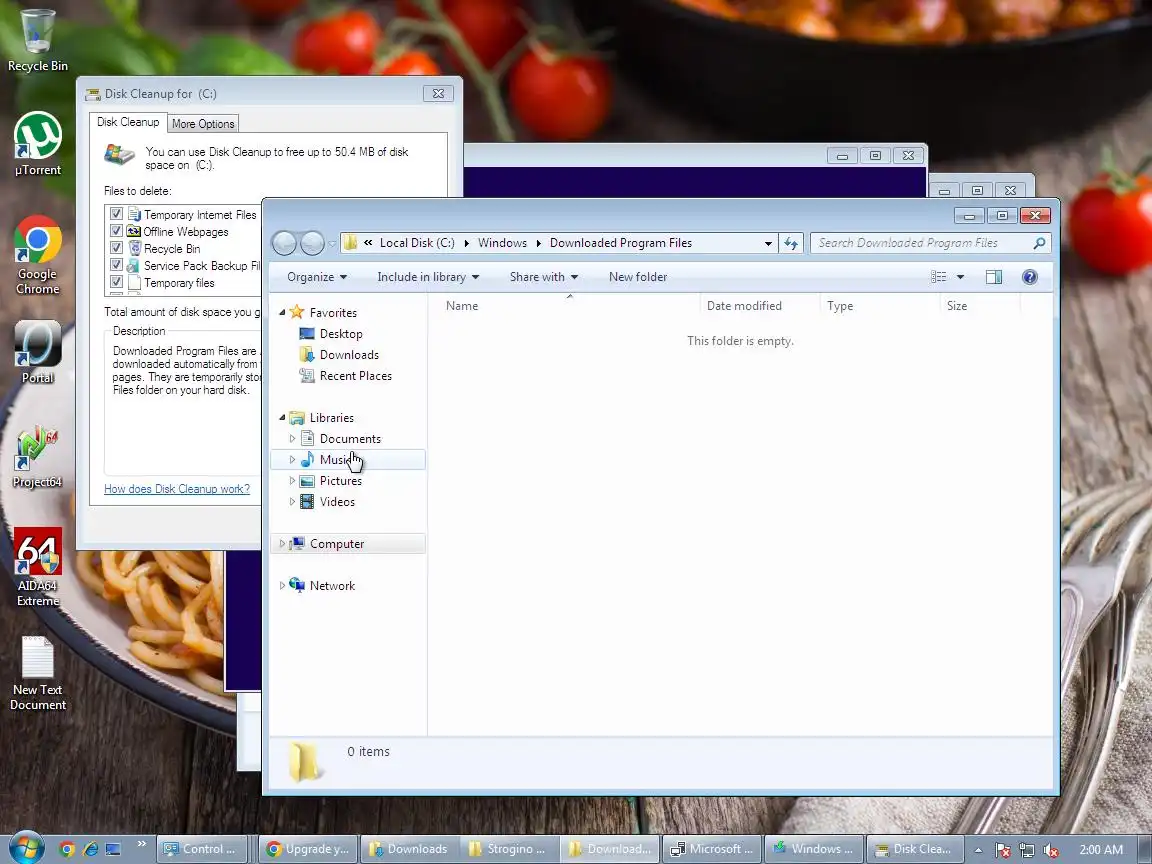Screen dimensions: 1152x864
Task: Open the muted volume tray icon
Action: pyautogui.click(x=1051, y=850)
